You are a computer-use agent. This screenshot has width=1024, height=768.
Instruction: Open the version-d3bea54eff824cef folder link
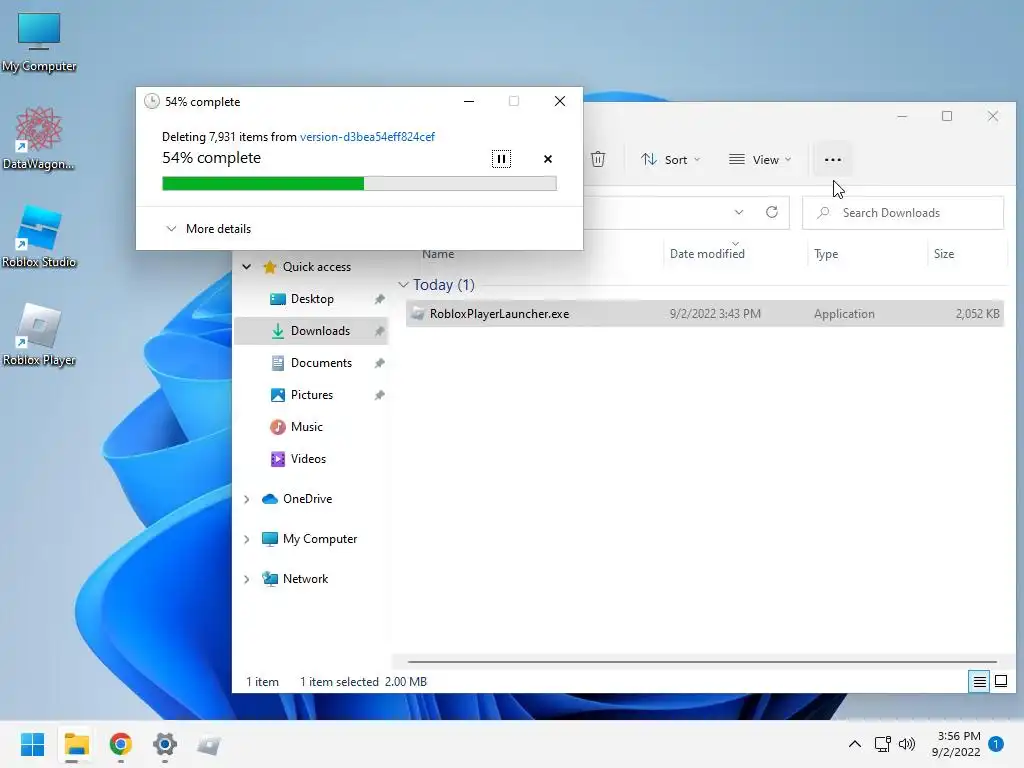tap(367, 136)
